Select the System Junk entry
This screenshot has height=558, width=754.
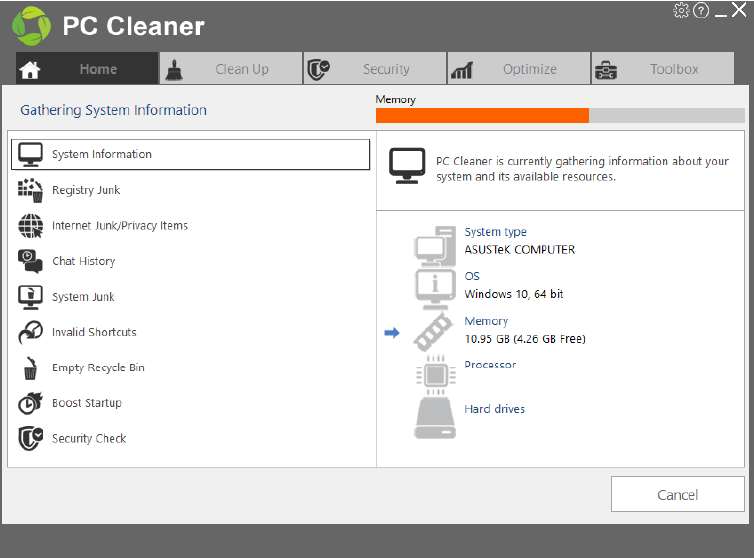[190, 297]
